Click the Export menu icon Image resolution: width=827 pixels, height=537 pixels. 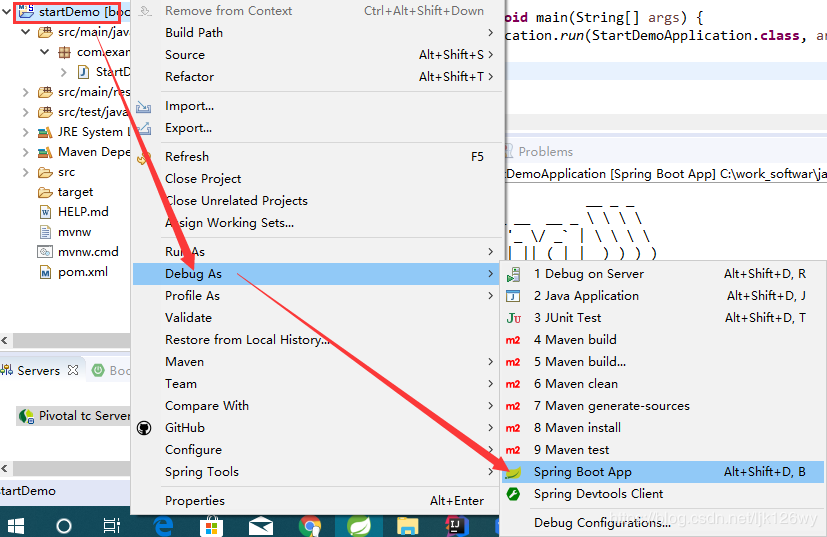point(143,128)
